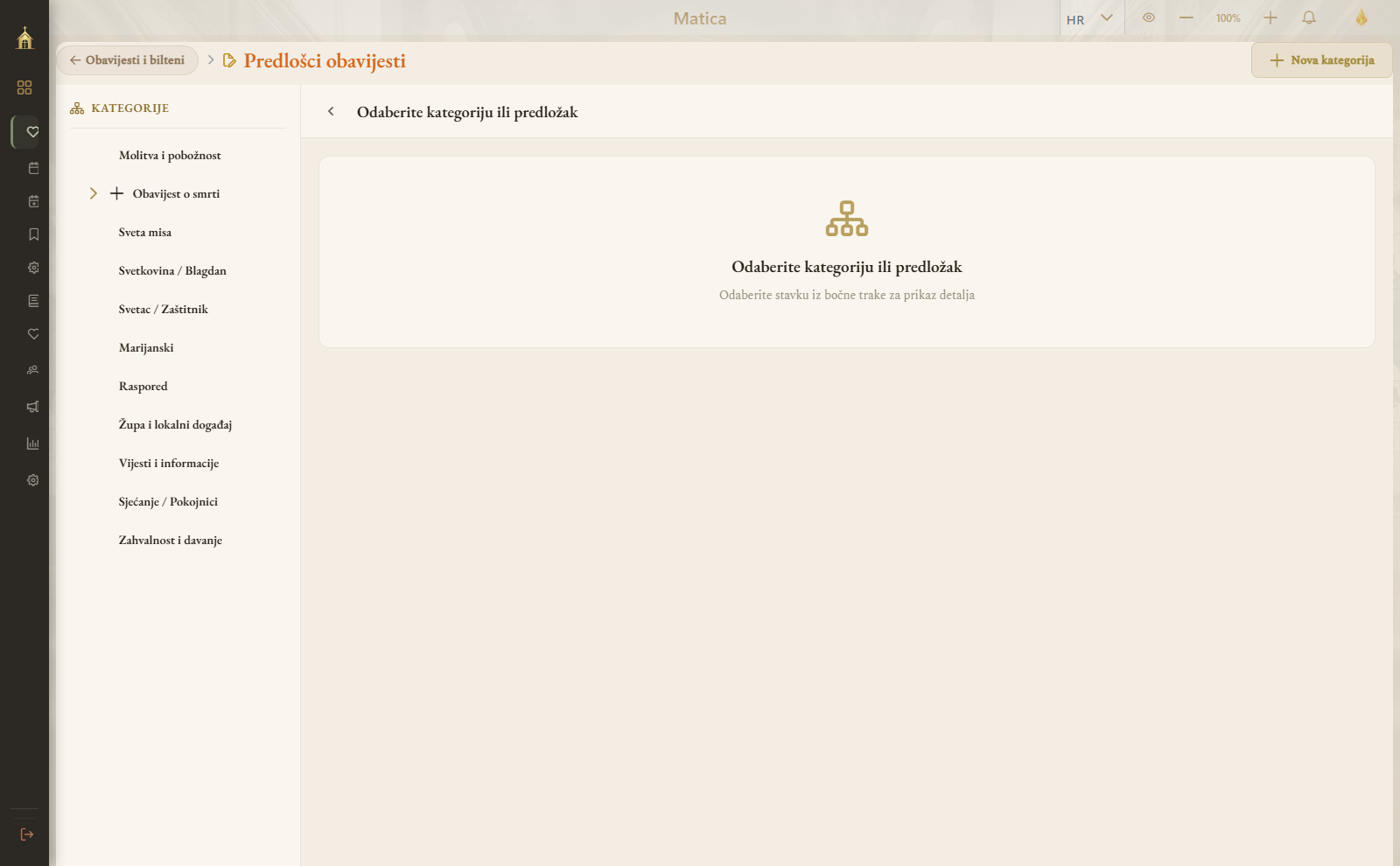
Task: Decrease zoom with the minus button
Action: pos(1186,17)
